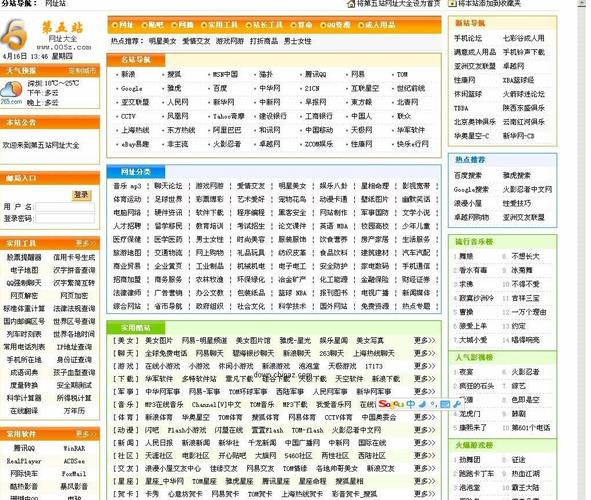
Task: Open 更多>> in the 军事 row
Action: pos(424,391)
